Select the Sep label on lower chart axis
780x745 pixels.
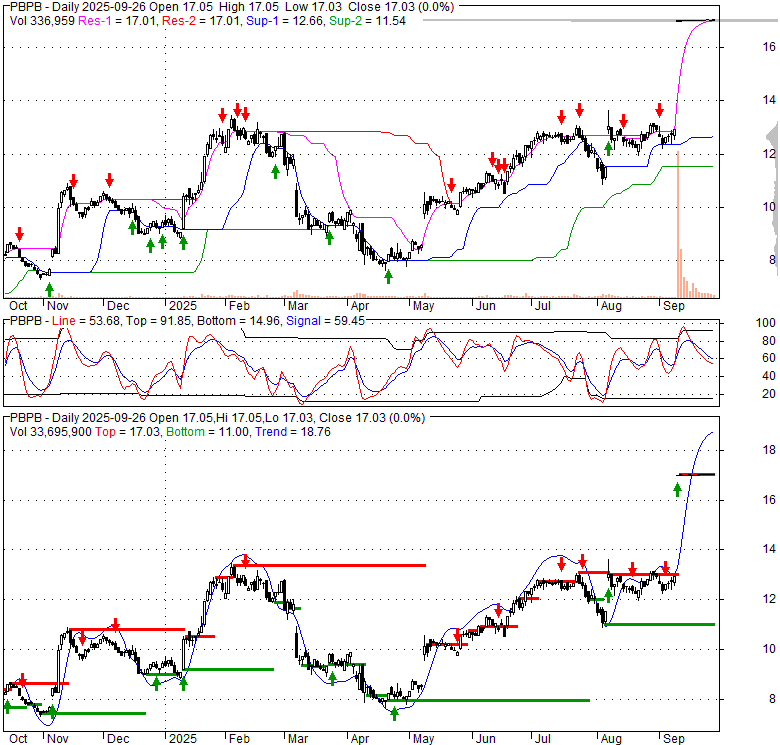click(x=674, y=739)
